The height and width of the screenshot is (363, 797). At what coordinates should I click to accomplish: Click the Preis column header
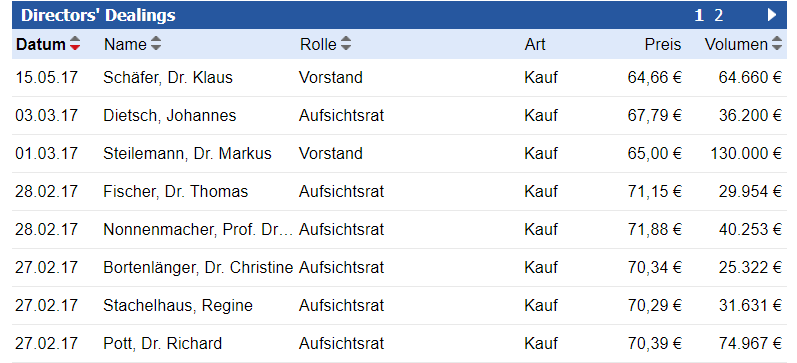click(x=663, y=44)
